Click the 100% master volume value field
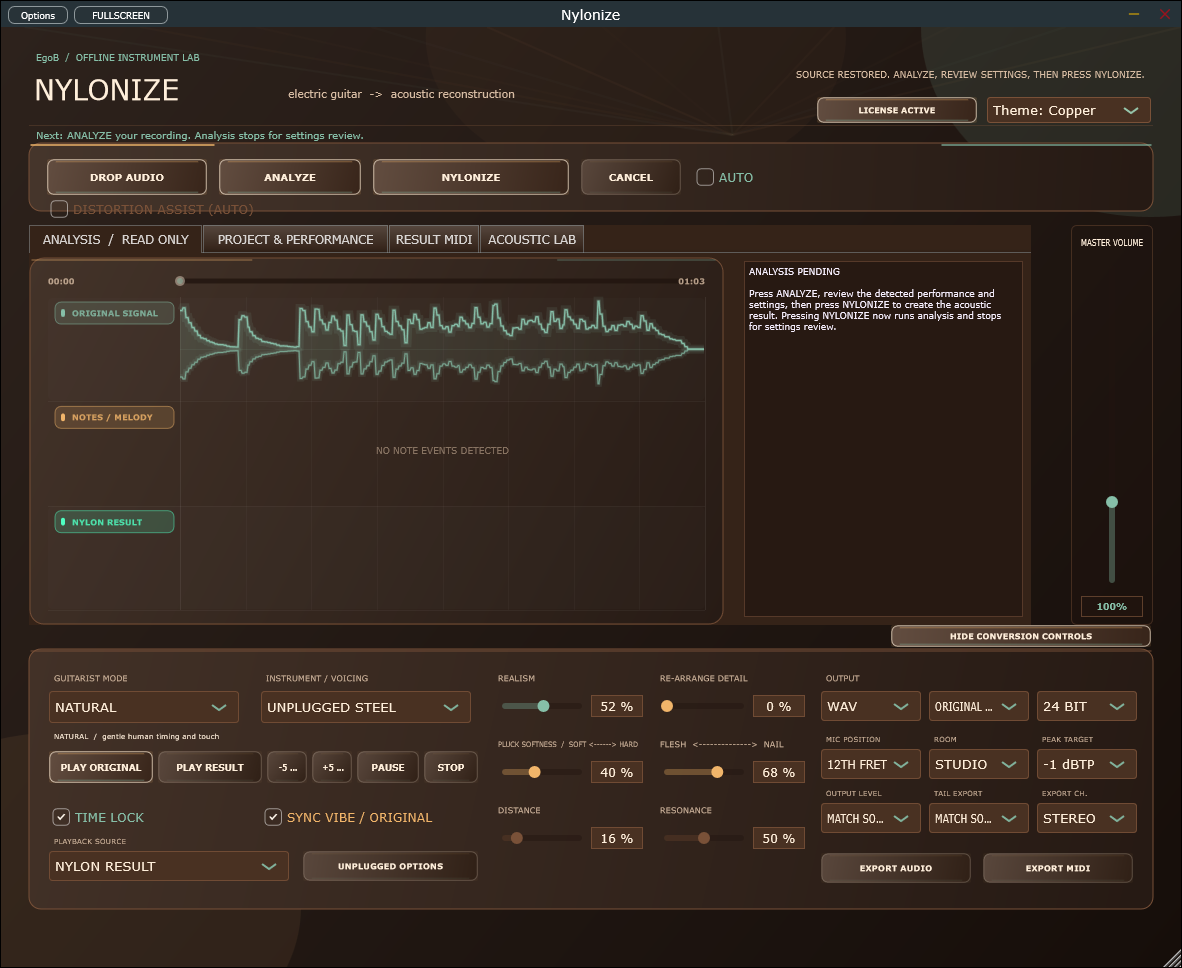Image resolution: width=1182 pixels, height=968 pixels. [x=1111, y=606]
